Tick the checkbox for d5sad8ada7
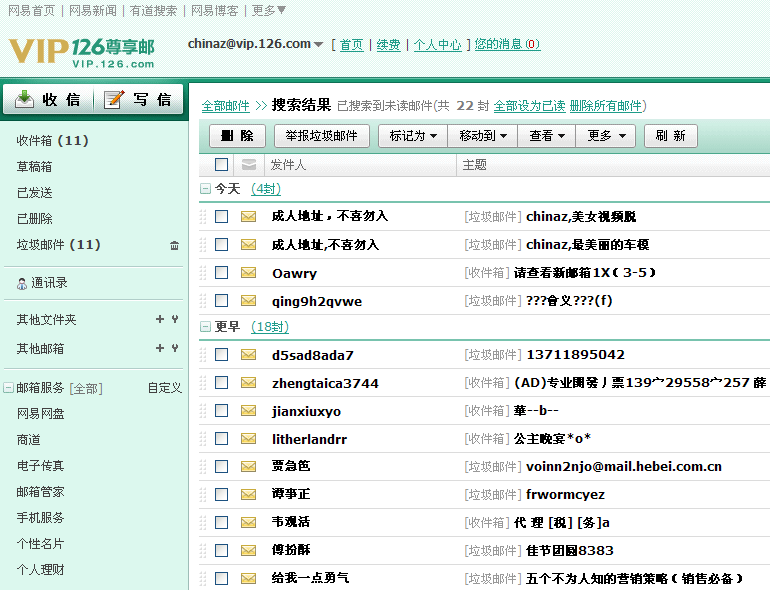 (x=221, y=355)
